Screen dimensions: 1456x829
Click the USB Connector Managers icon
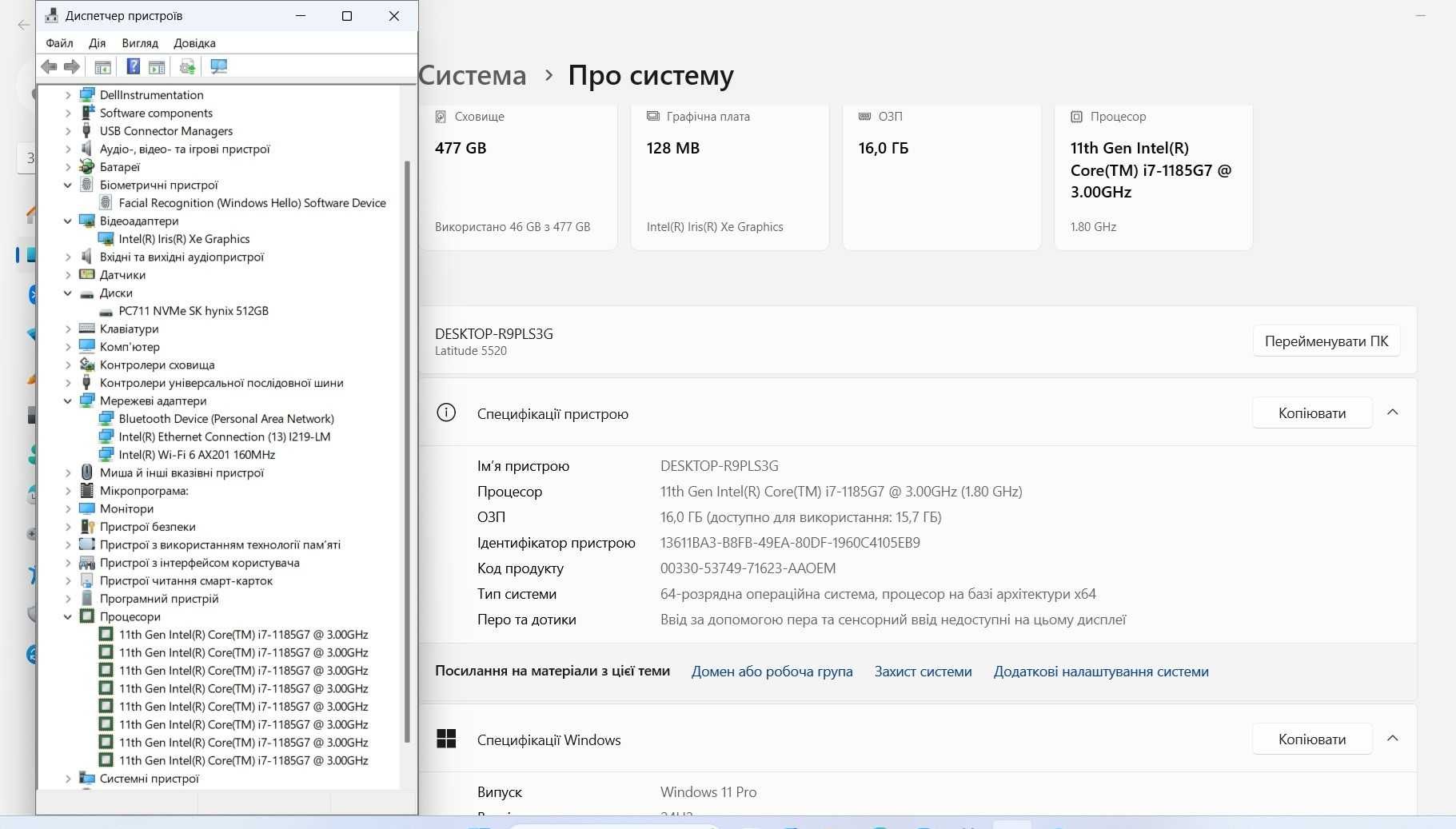point(87,131)
